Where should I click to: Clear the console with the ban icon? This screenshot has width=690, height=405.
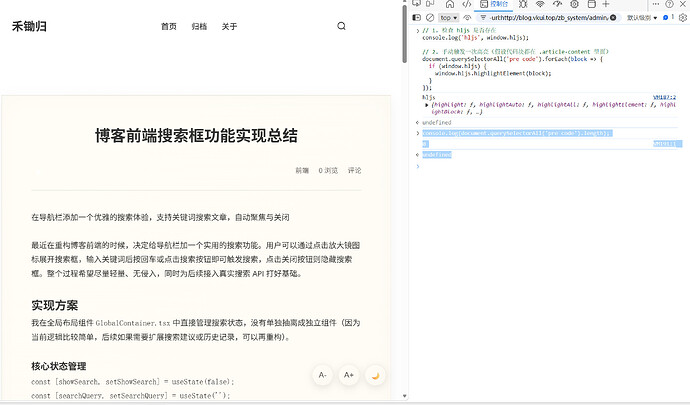point(431,18)
